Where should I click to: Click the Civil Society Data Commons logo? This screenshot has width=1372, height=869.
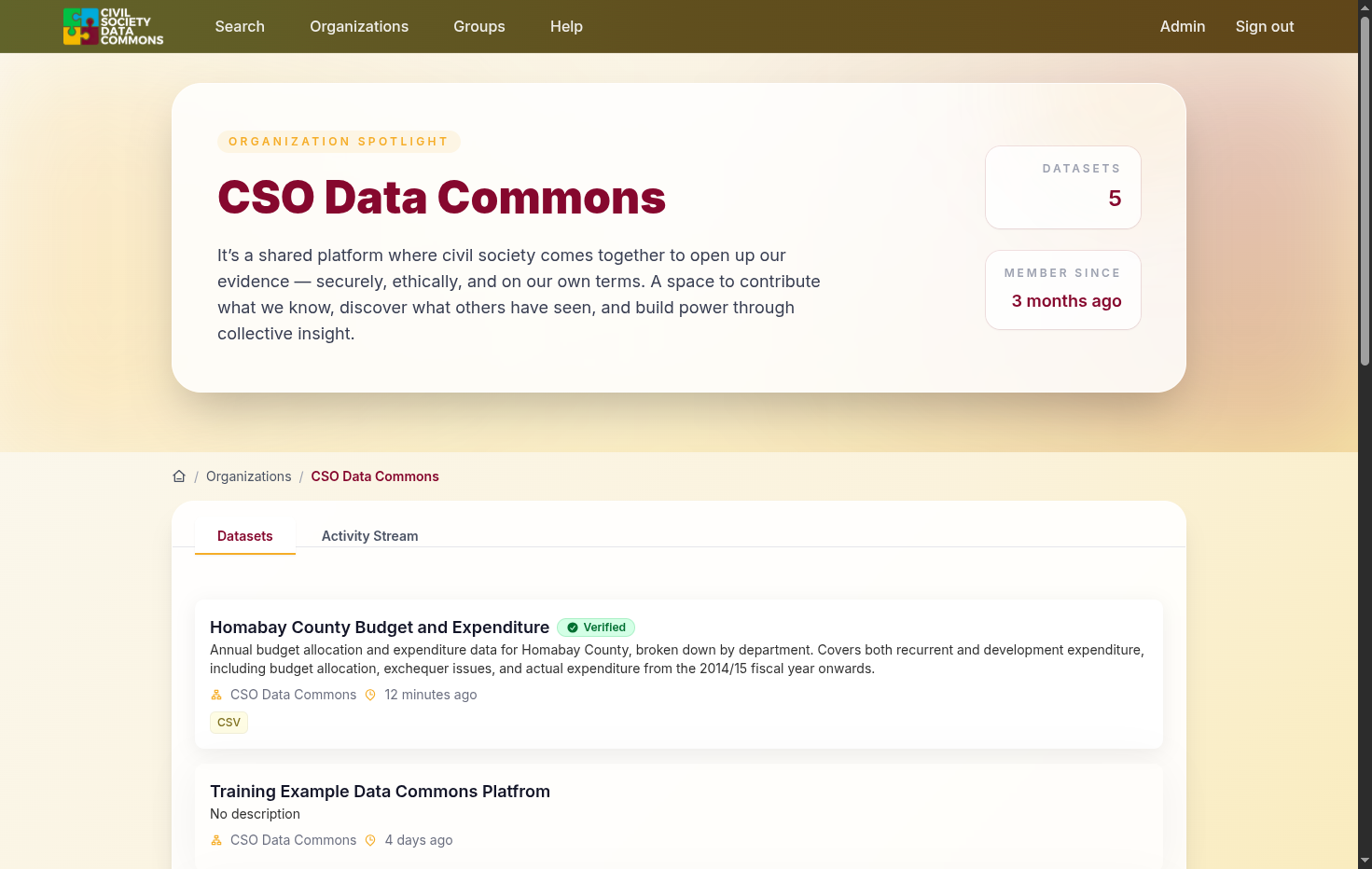[113, 26]
